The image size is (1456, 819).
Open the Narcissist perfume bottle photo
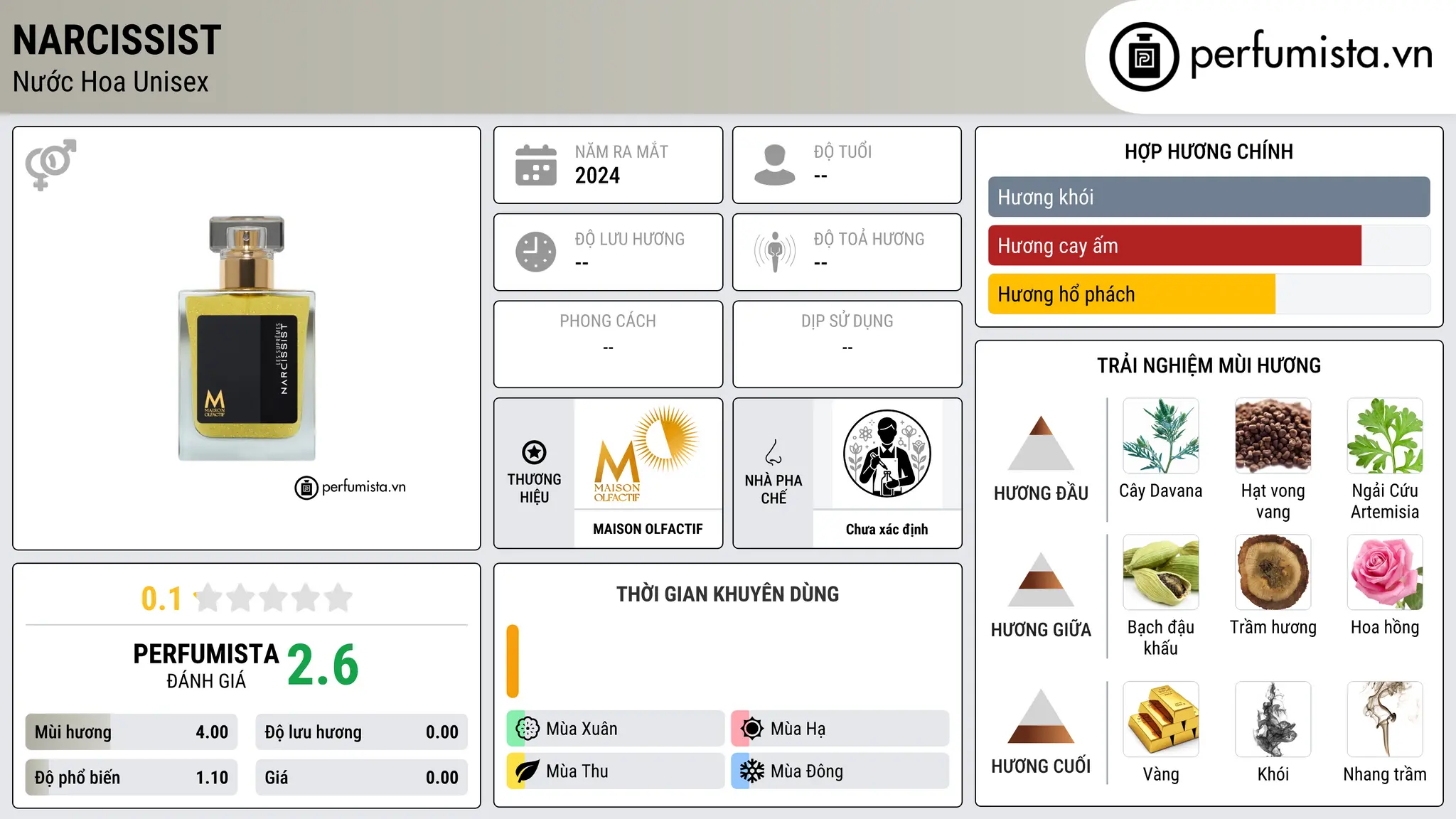point(247,338)
